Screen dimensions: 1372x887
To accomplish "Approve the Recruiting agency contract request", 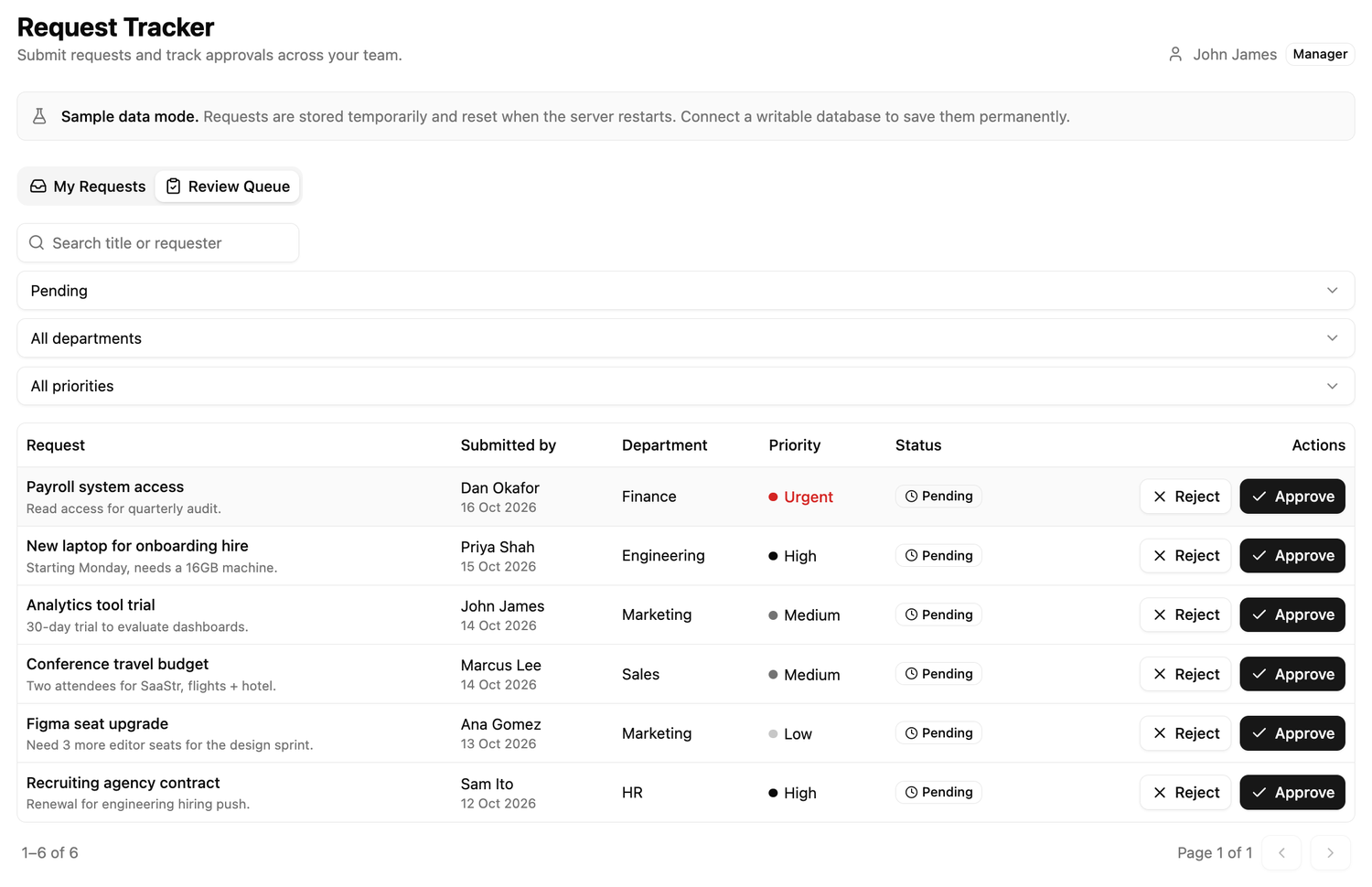I will (1292, 793).
